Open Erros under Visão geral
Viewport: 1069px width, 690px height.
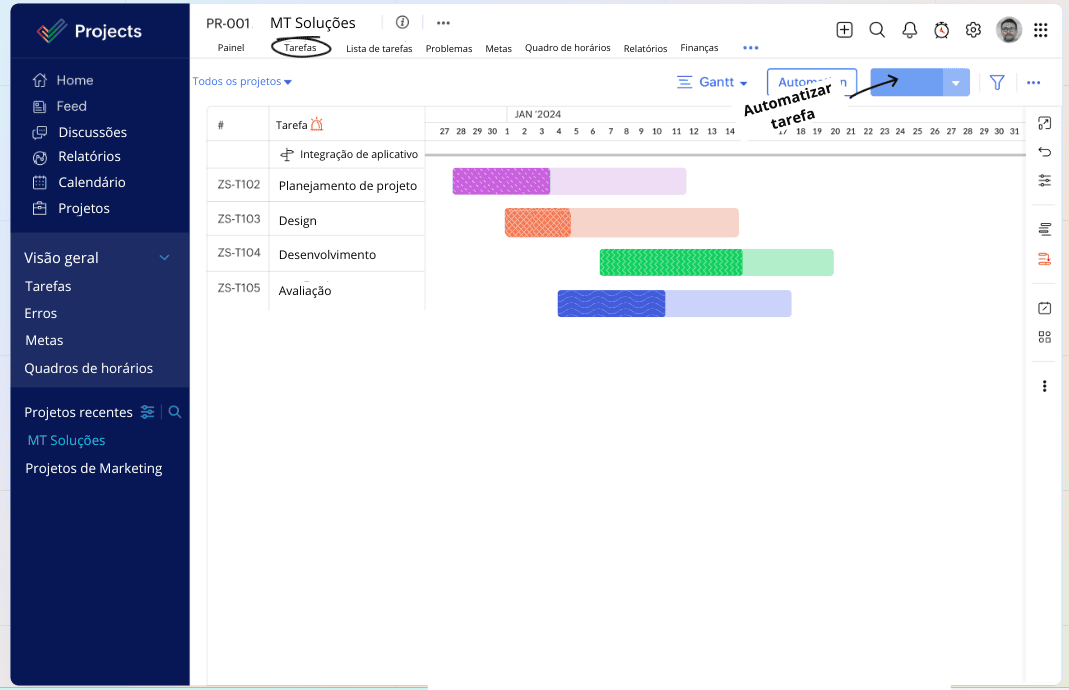41,314
